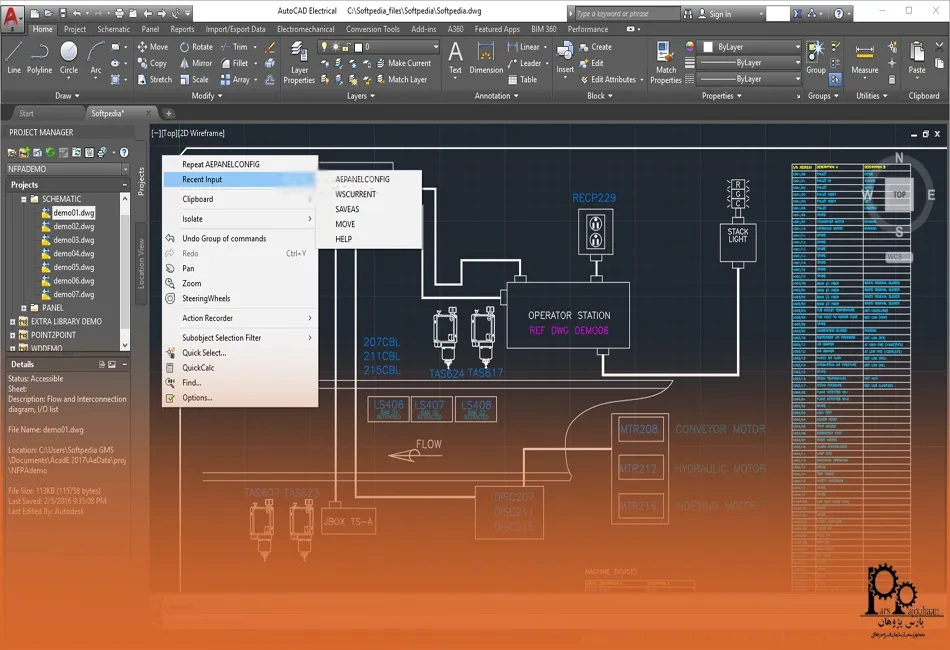This screenshot has height=650, width=950.
Task: Switch to the Schematic ribbon tab
Action: [113, 28]
